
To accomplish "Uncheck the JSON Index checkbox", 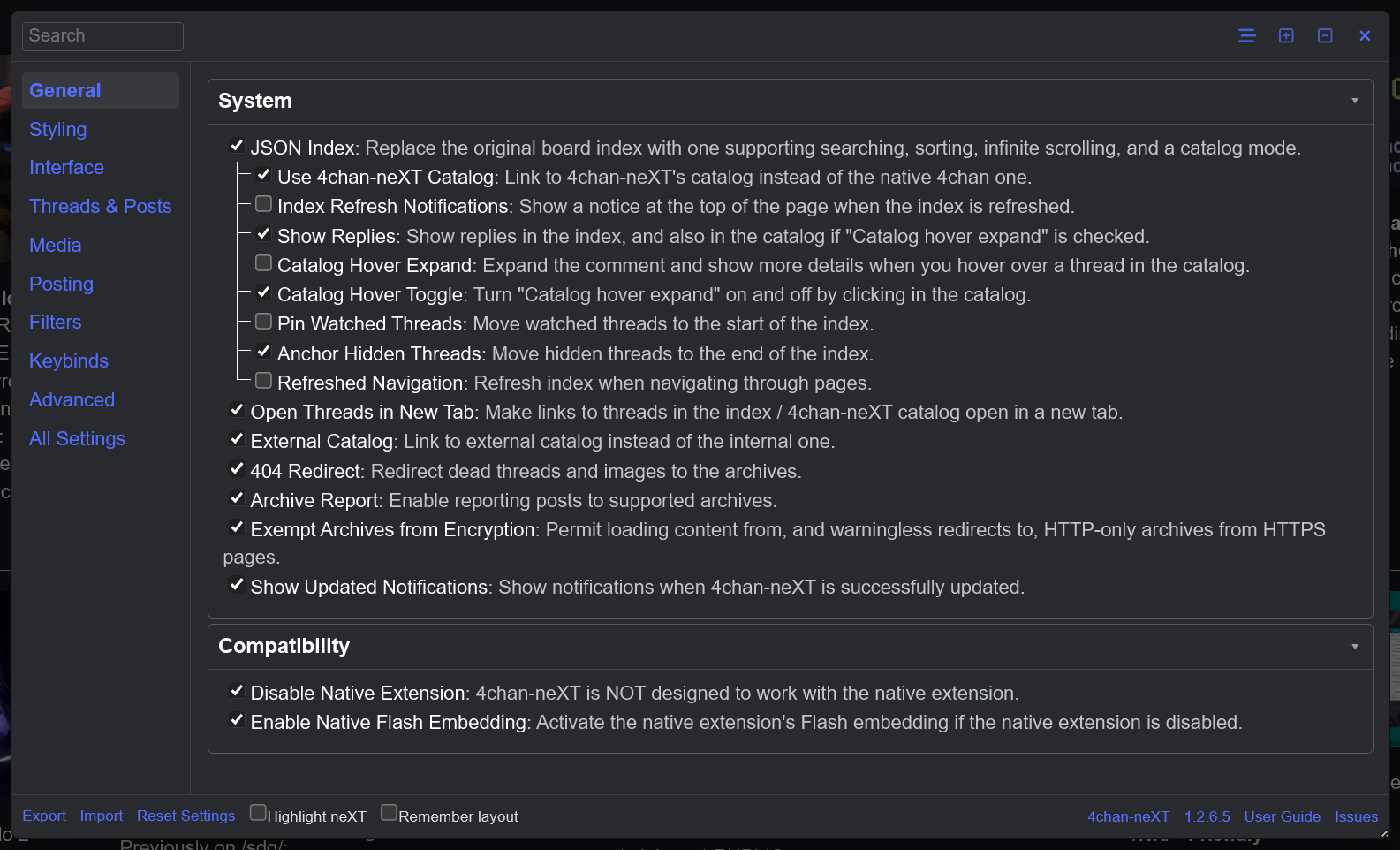I will pos(237,146).
